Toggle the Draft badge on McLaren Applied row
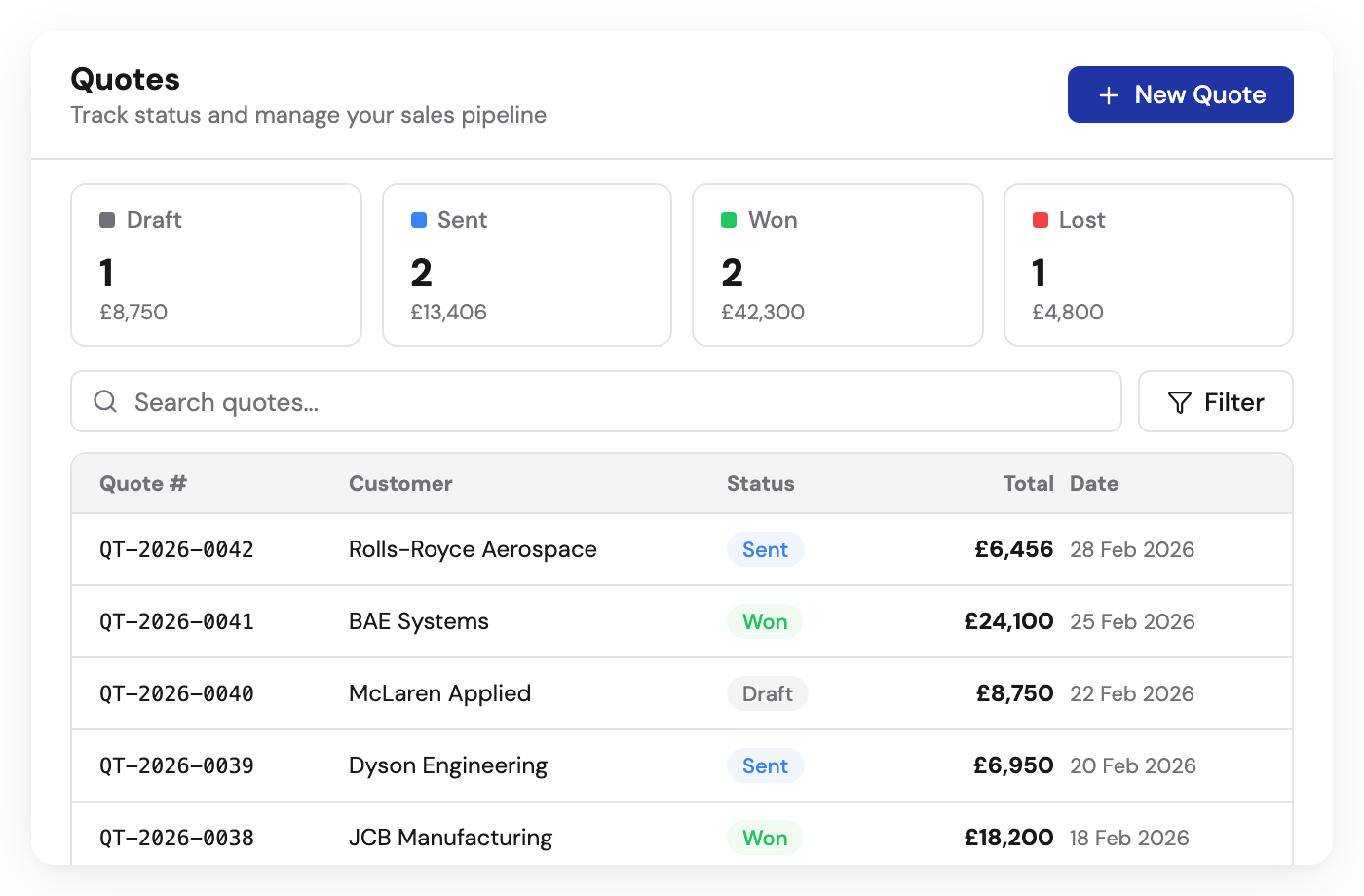This screenshot has width=1364, height=896. [x=767, y=693]
